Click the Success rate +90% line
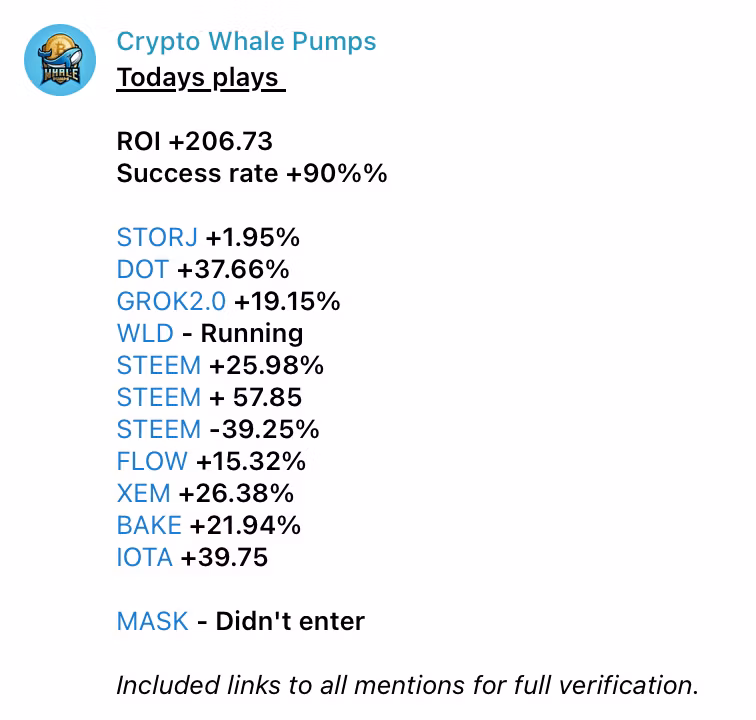756x720 pixels. 252,174
